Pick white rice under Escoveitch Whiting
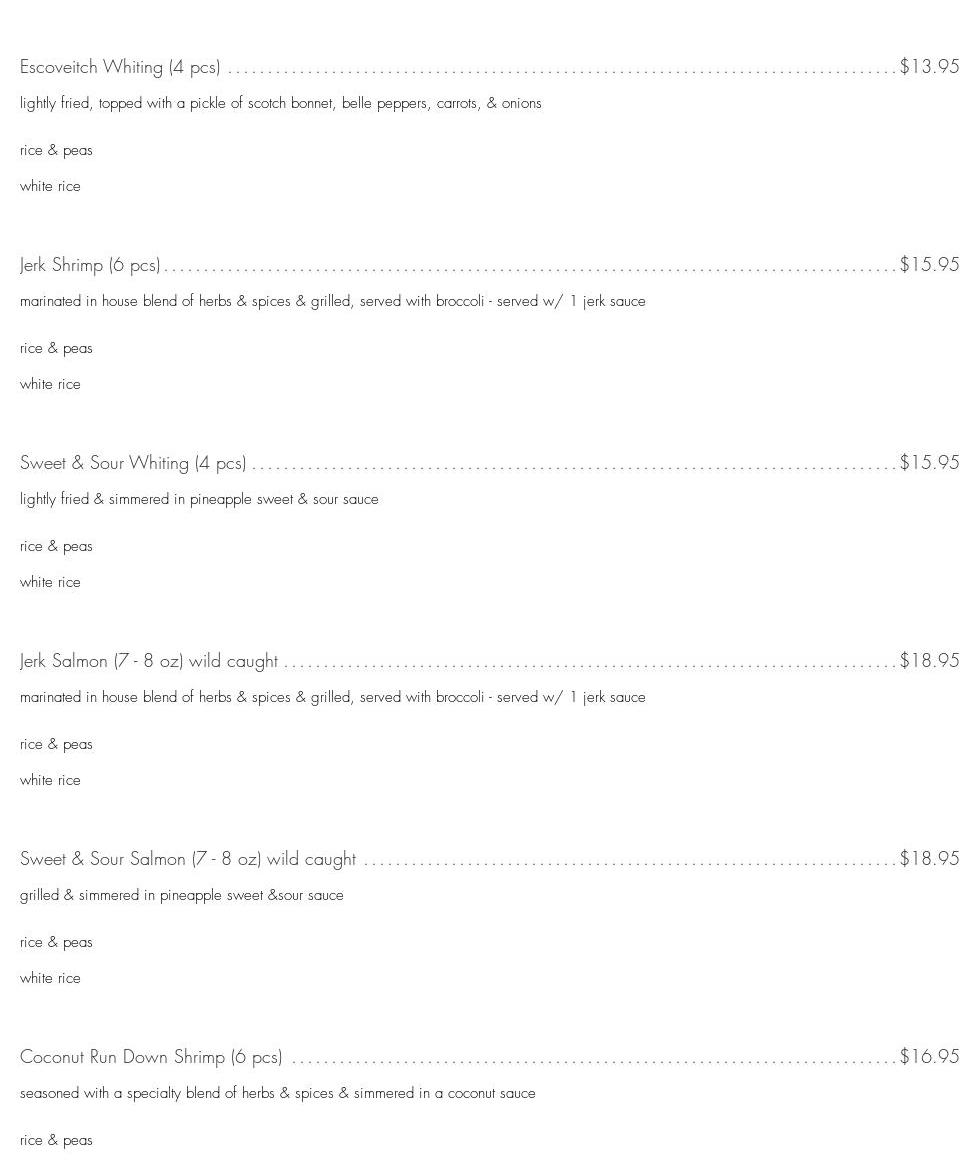This screenshot has width=965, height=1161. click(x=50, y=186)
